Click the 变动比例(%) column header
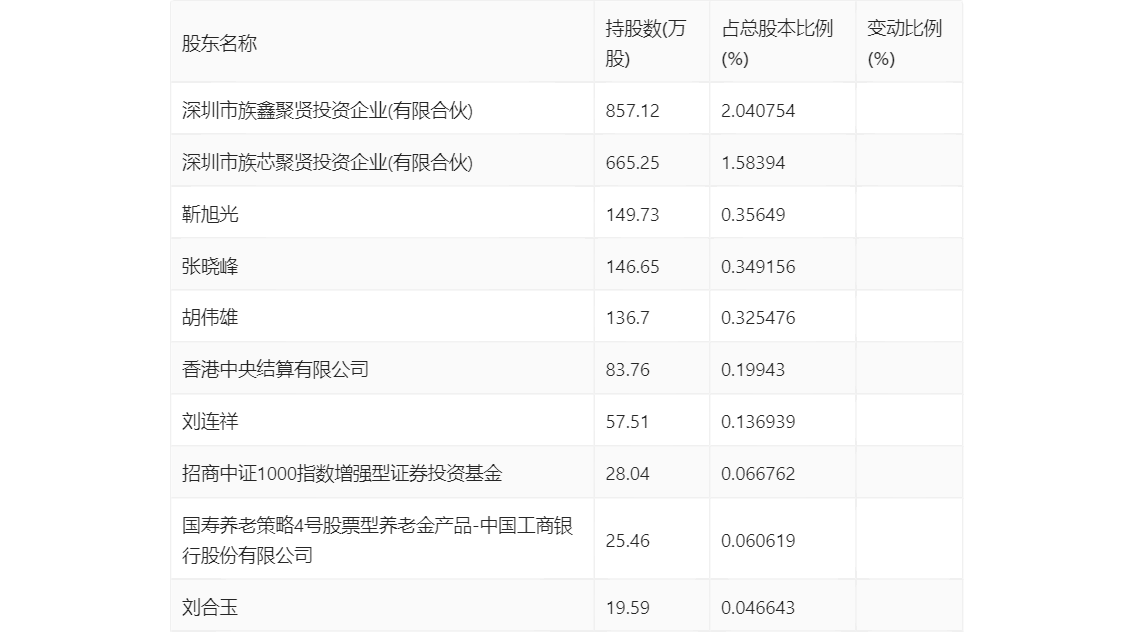Image resolution: width=1134 pixels, height=632 pixels. [904, 43]
